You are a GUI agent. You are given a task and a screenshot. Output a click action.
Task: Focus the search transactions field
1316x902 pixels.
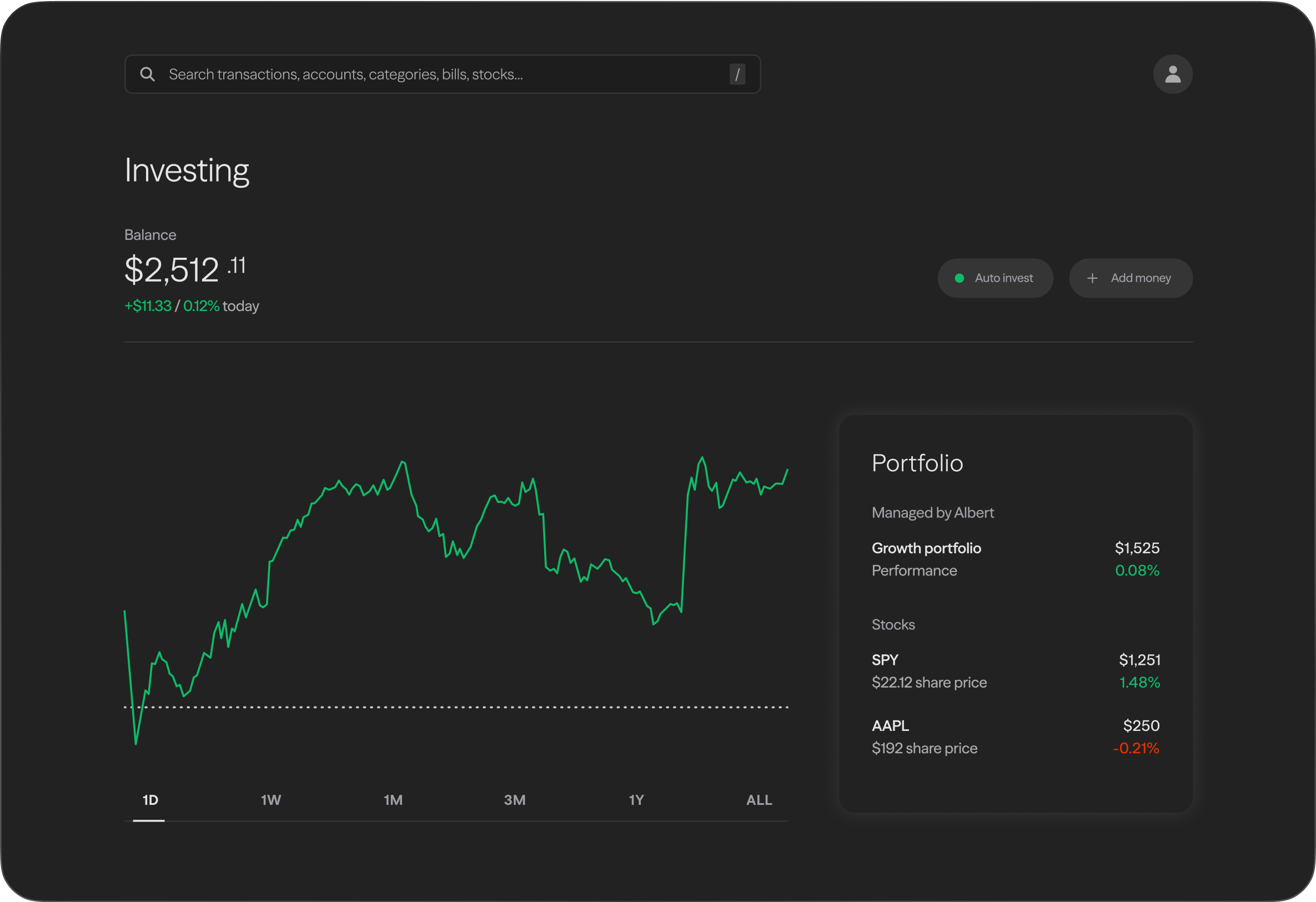441,74
